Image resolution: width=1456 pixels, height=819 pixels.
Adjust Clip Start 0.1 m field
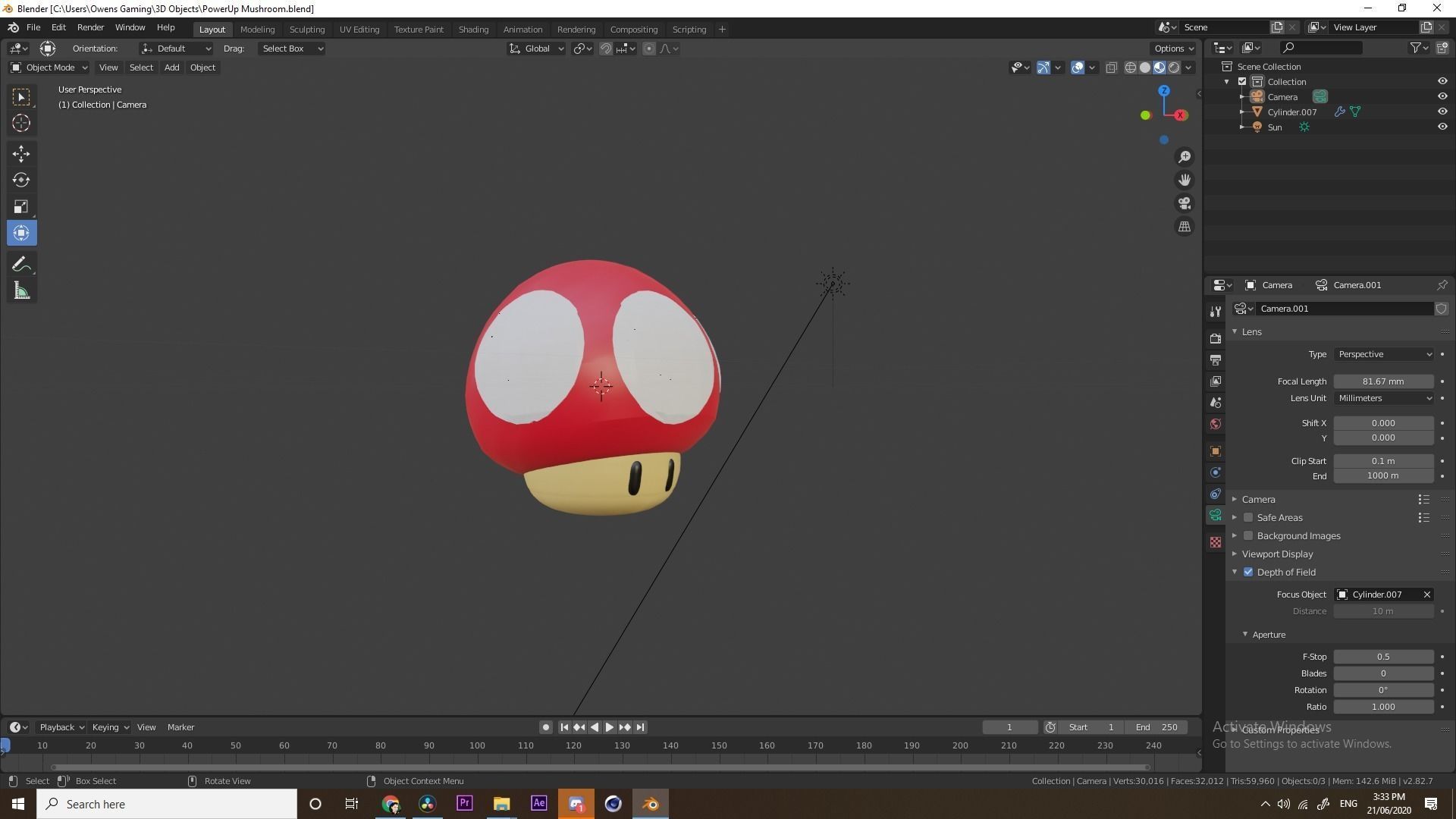tap(1384, 461)
